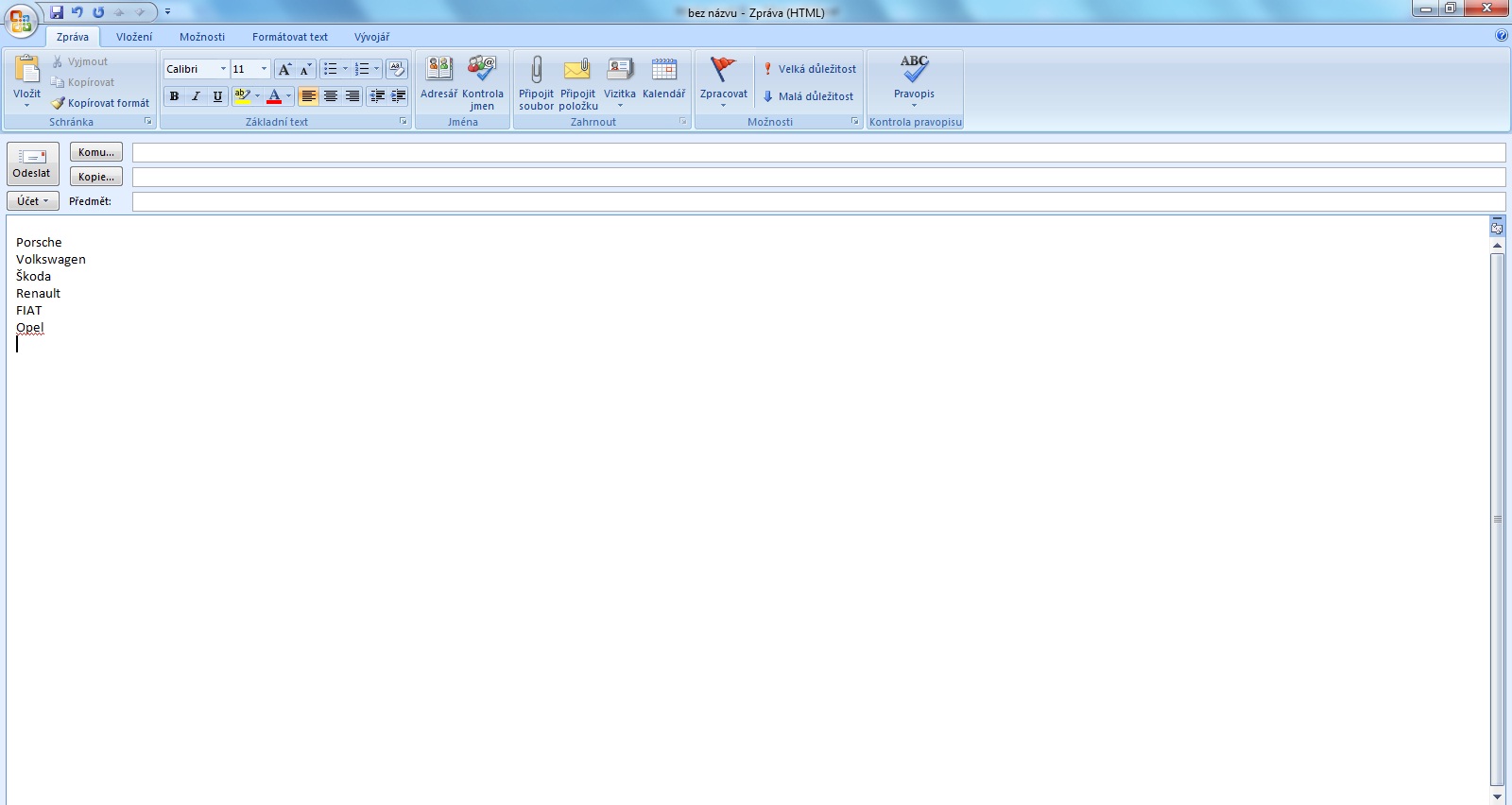Click into the Kopie CC field
Viewport: 1512px width, 805px height.
point(818,177)
